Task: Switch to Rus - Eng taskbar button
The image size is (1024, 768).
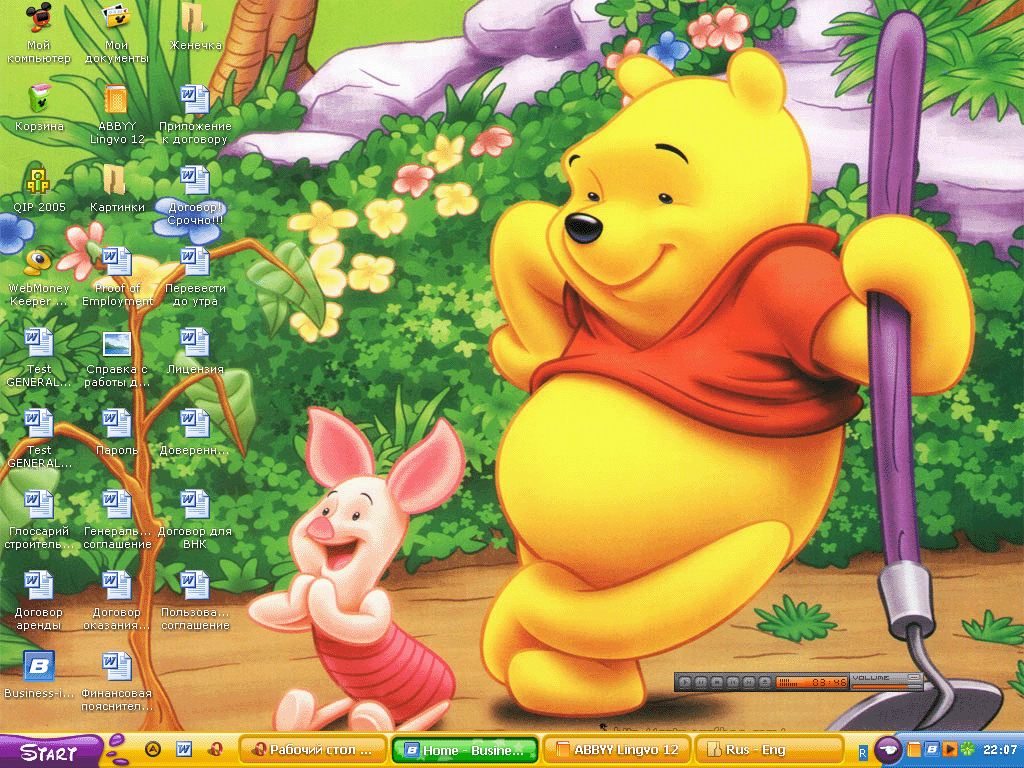Action: pos(768,750)
